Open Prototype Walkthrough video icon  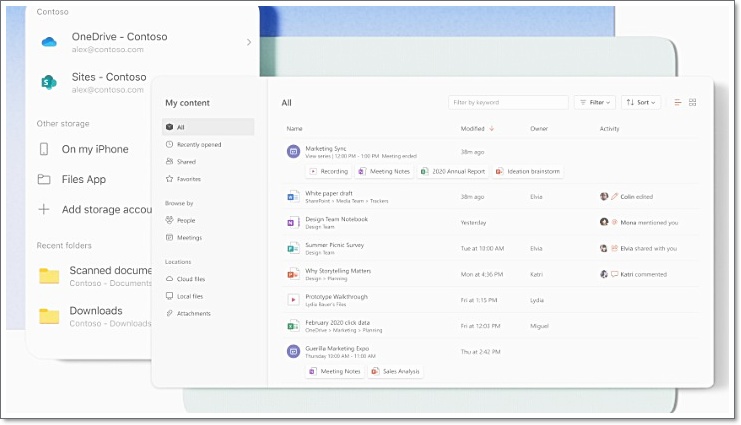coord(293,300)
